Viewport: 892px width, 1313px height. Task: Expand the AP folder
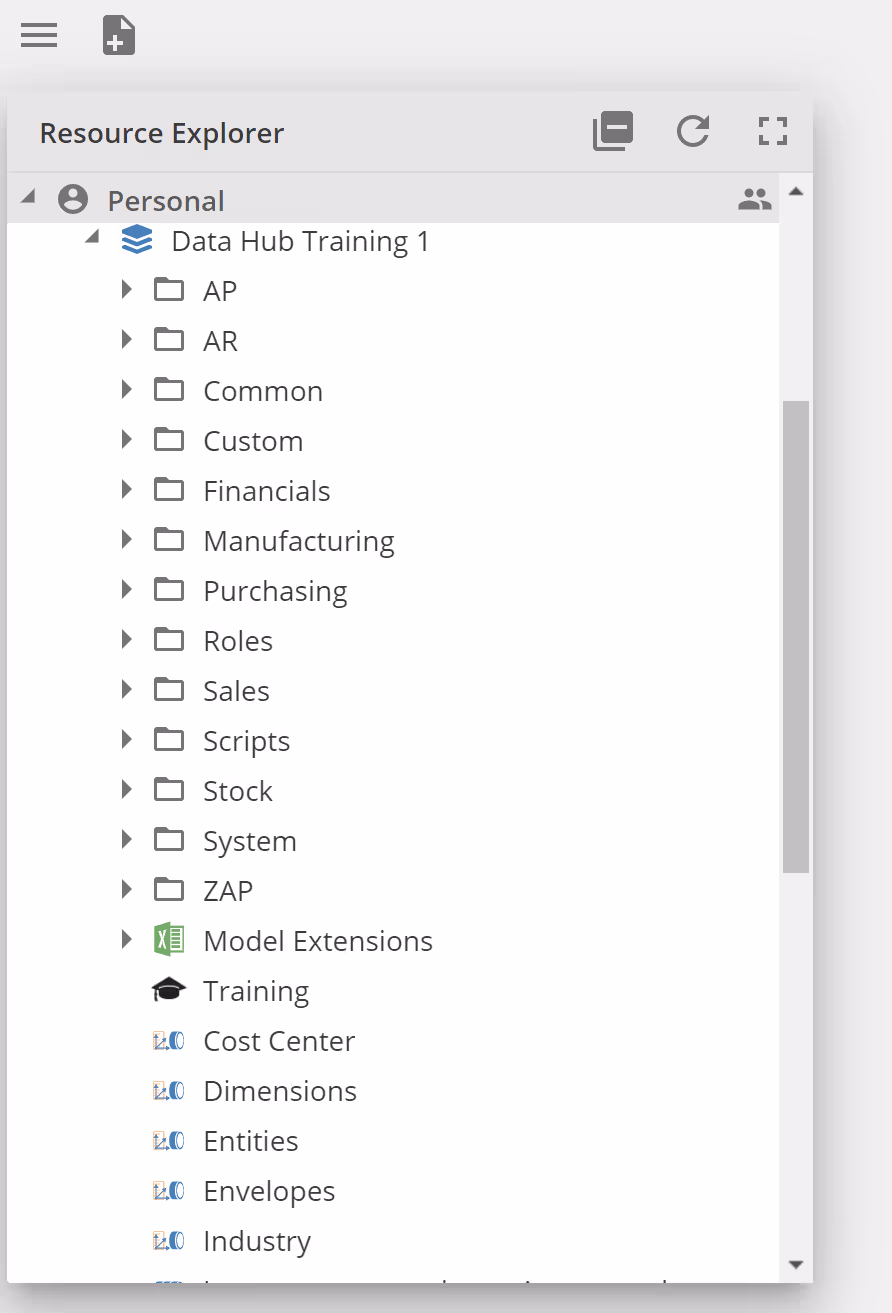click(x=126, y=290)
